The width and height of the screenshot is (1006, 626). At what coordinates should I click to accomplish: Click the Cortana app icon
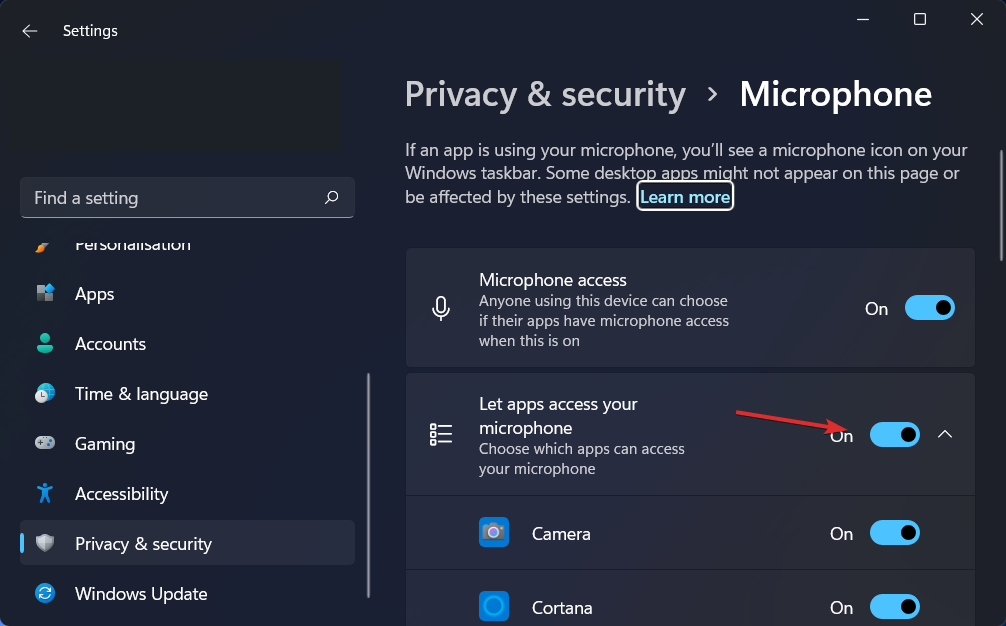click(x=493, y=606)
